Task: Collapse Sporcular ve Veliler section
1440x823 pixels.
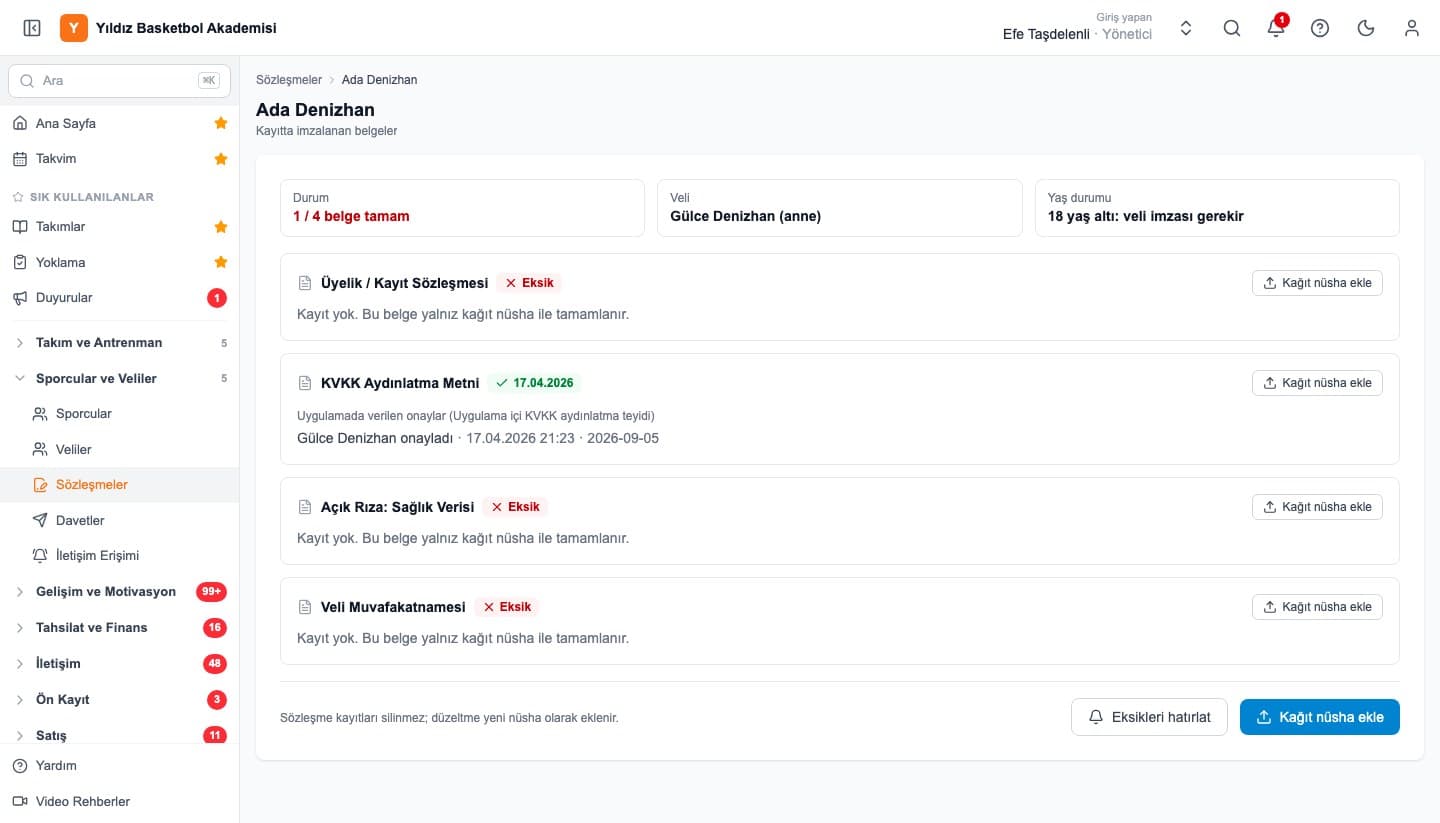Action: pyautogui.click(x=119, y=379)
